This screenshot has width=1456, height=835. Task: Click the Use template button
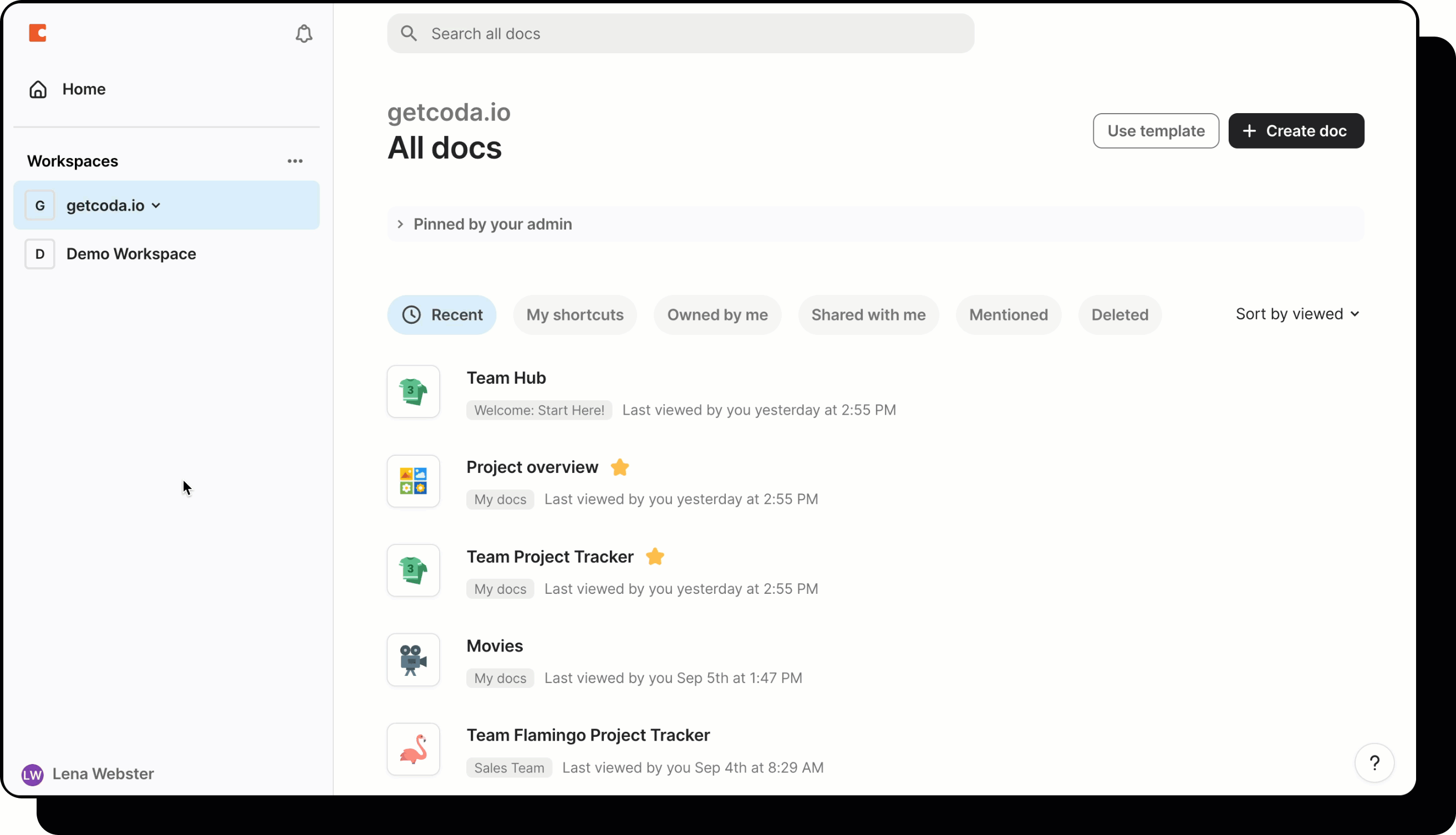click(x=1155, y=131)
